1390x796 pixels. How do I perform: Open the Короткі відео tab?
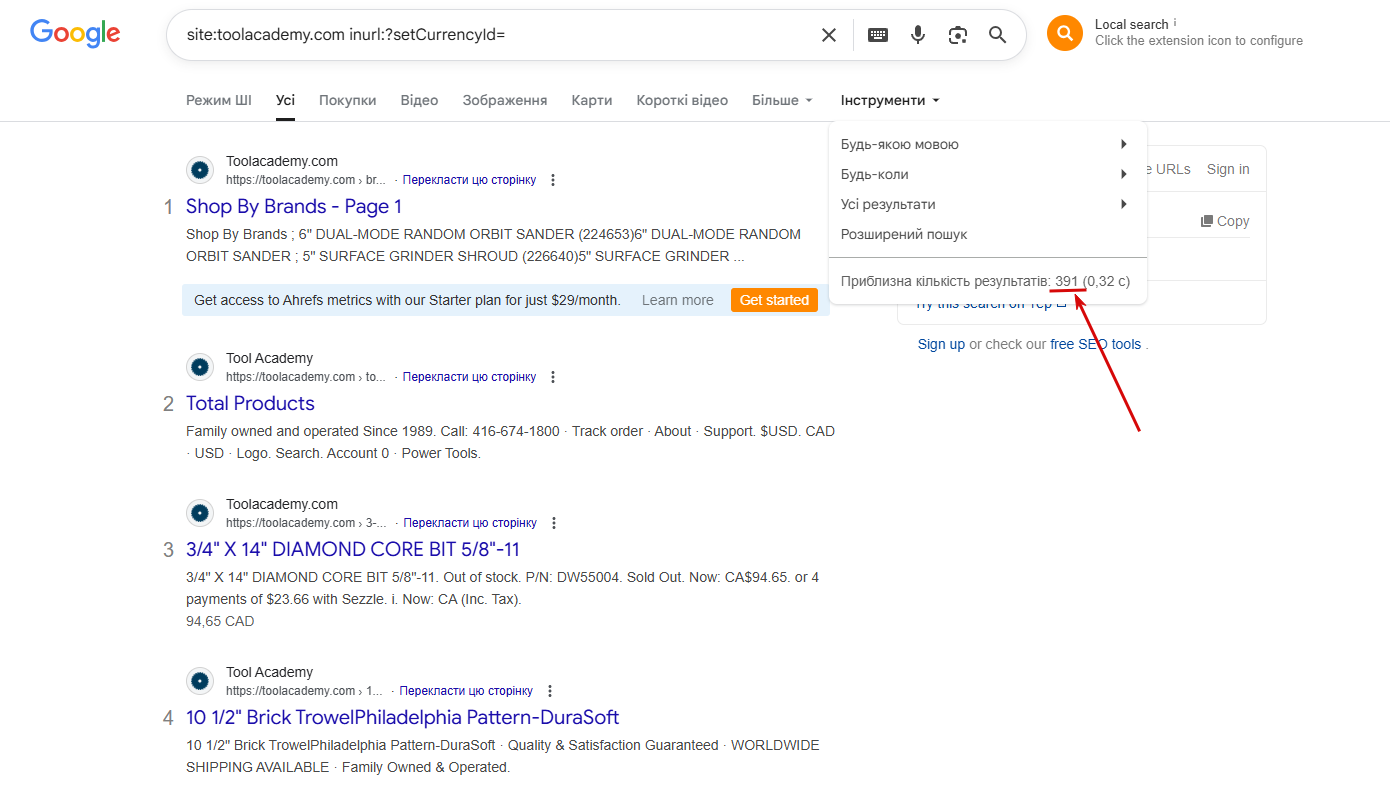tap(682, 100)
